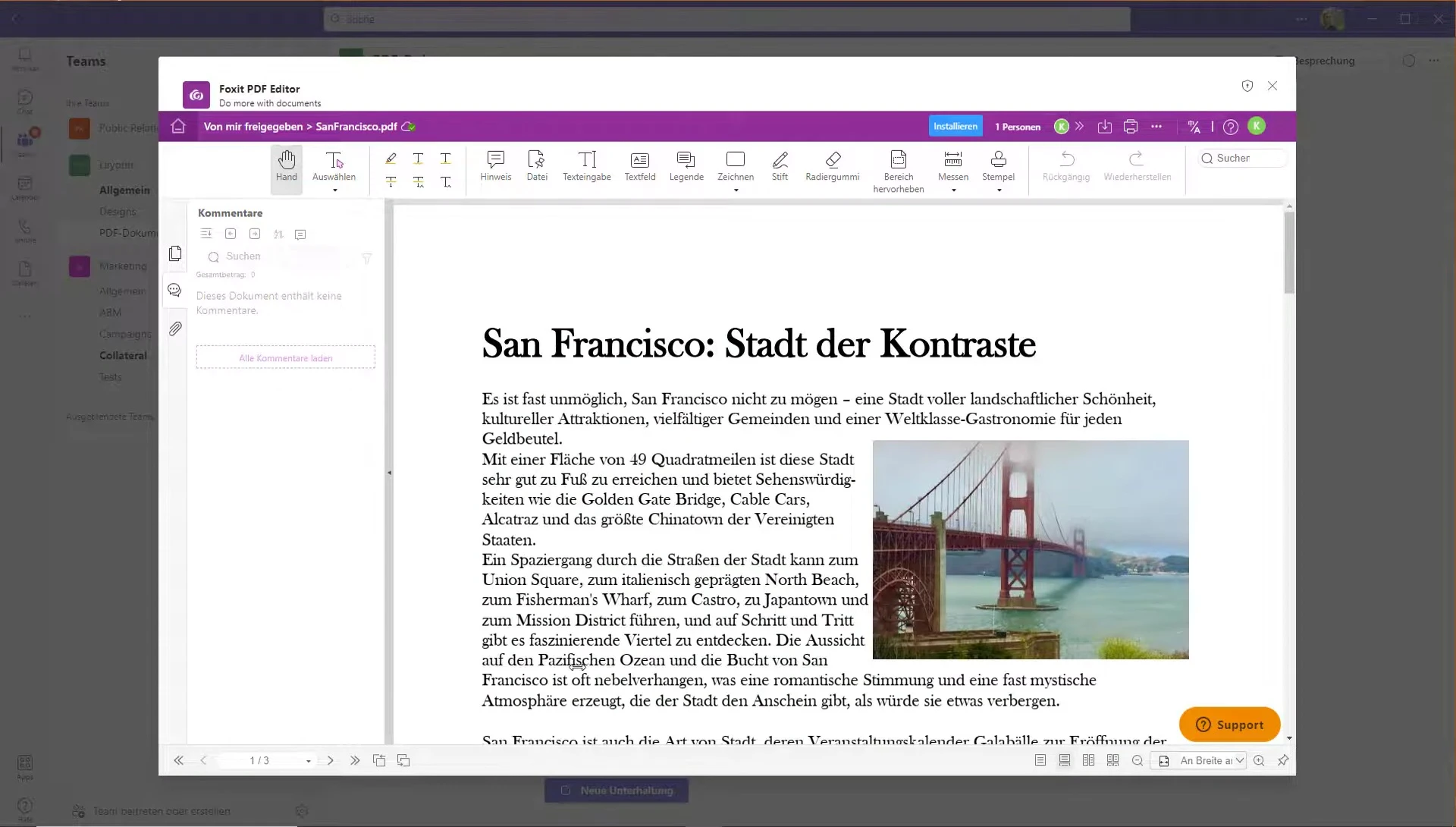Image resolution: width=1456 pixels, height=827 pixels.
Task: Click the Wiederherstellen redo icon
Action: click(1136, 159)
